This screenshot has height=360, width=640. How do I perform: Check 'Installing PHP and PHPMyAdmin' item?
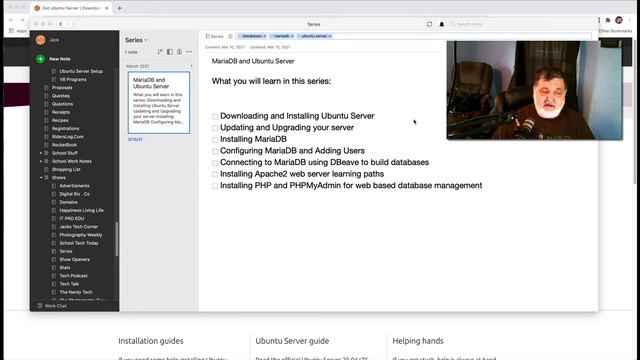click(215, 186)
